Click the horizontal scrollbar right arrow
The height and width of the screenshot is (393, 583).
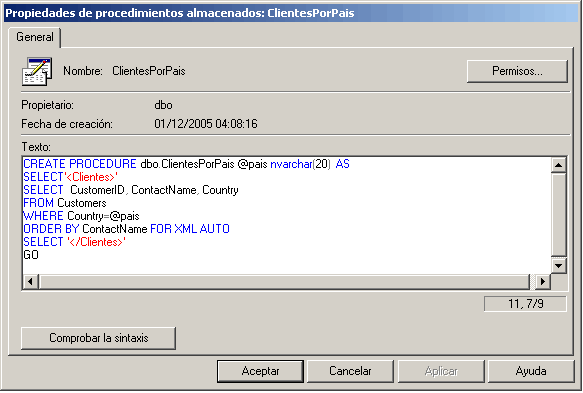(x=543, y=281)
